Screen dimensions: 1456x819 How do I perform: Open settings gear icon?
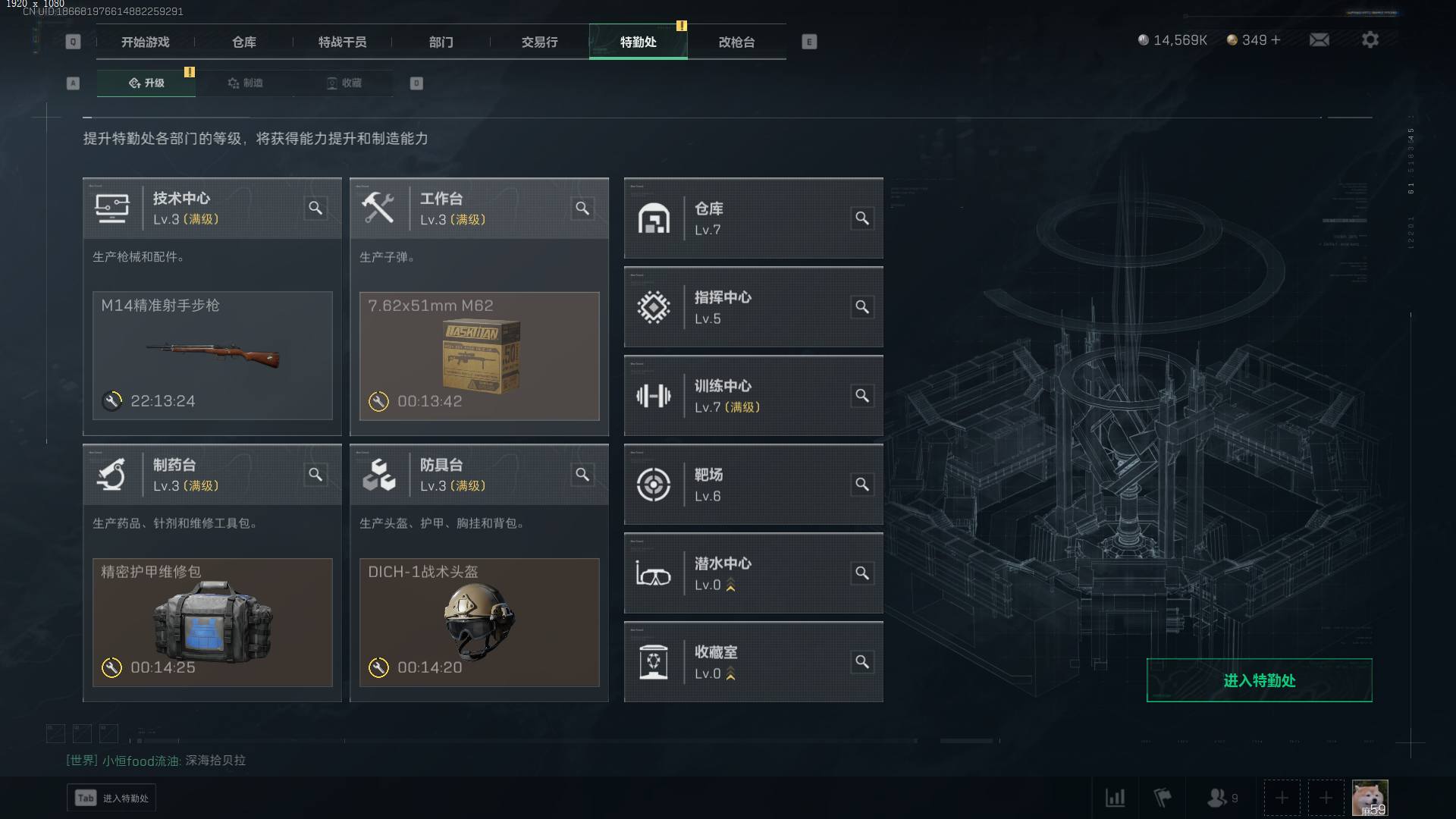click(x=1370, y=39)
